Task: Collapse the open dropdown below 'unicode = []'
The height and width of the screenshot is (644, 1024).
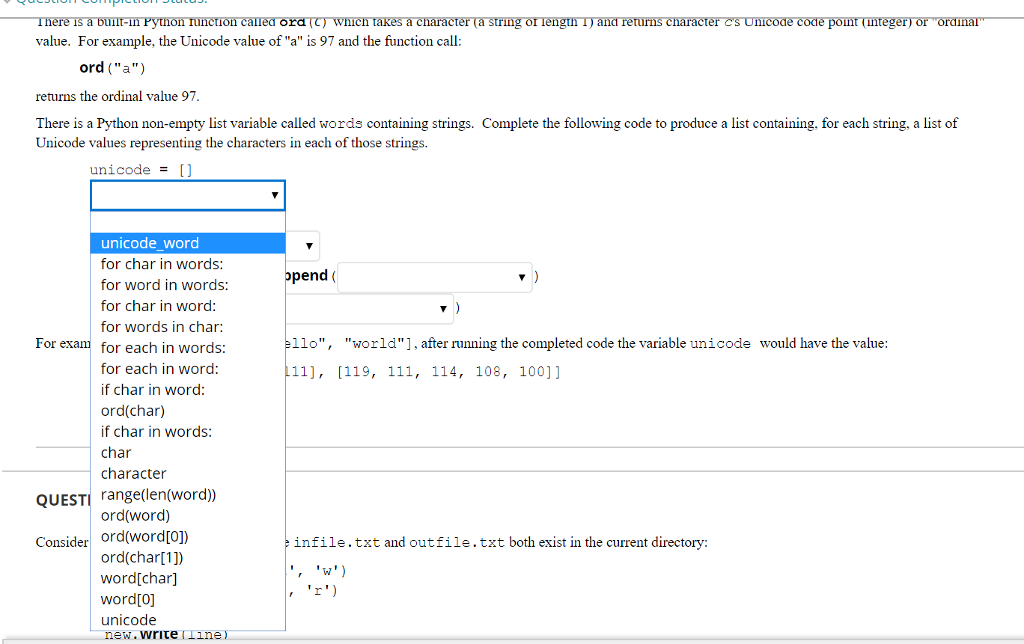Action: 188,195
